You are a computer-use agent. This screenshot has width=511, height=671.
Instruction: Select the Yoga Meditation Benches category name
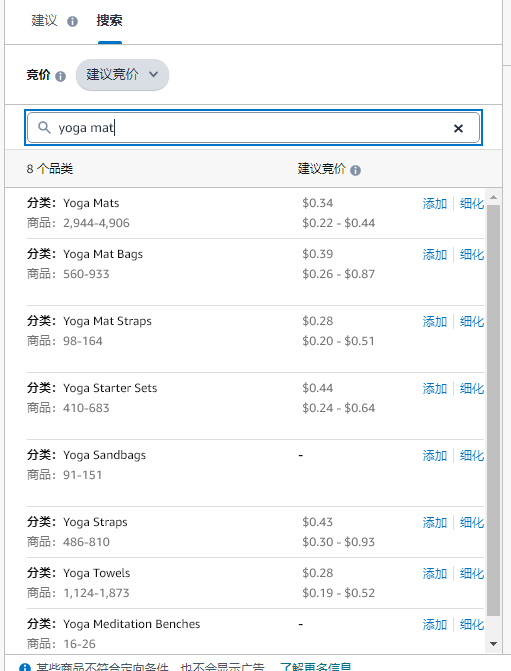click(x=132, y=624)
